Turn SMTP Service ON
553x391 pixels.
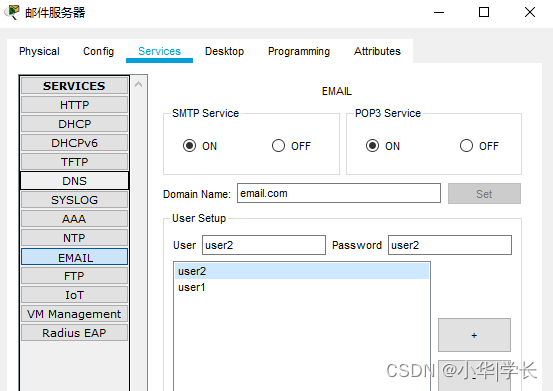[189, 146]
